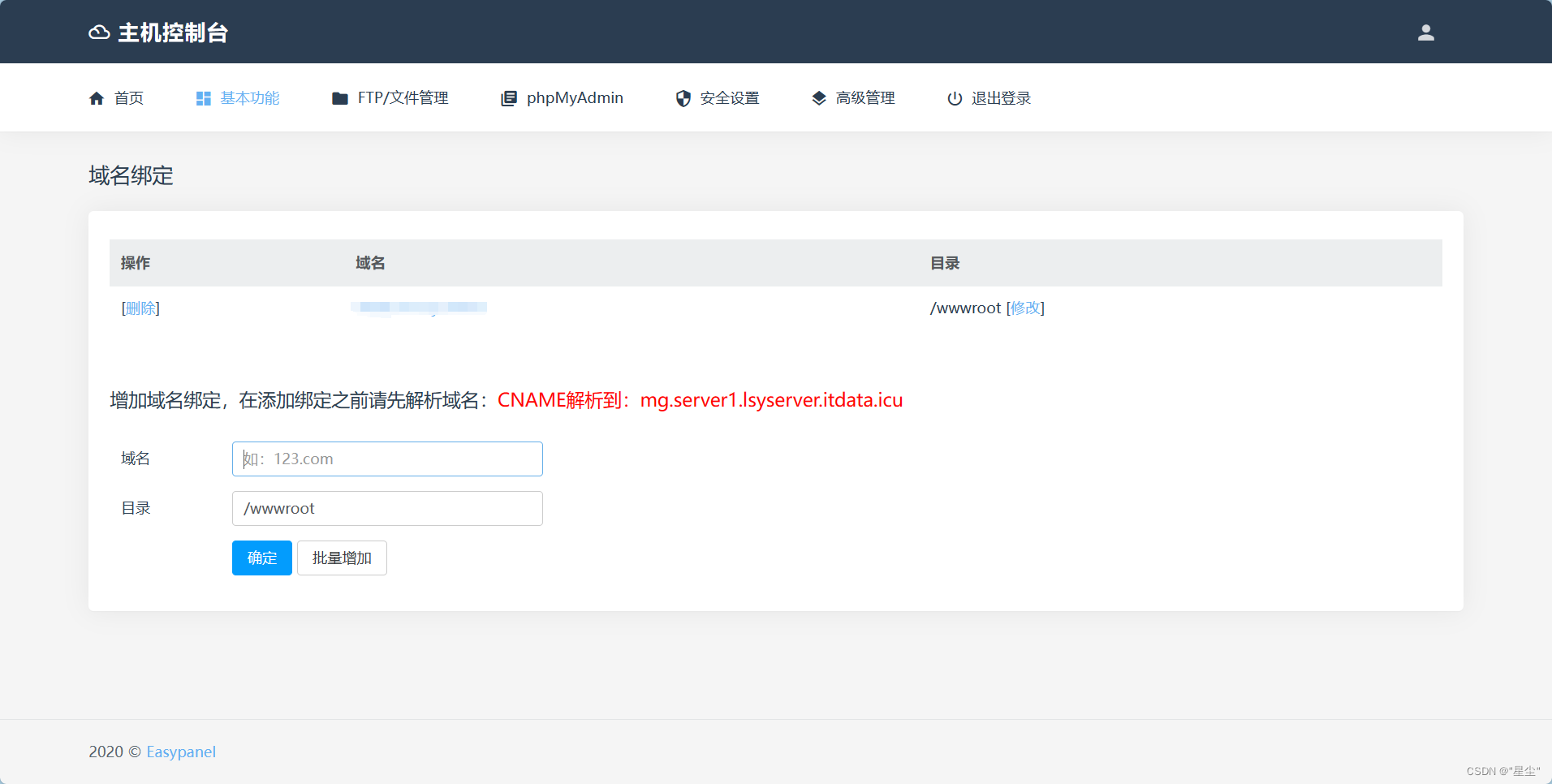Screen dimensions: 1552x784
Task: Click the folder icon for FTP/文件管理
Action: point(340,98)
